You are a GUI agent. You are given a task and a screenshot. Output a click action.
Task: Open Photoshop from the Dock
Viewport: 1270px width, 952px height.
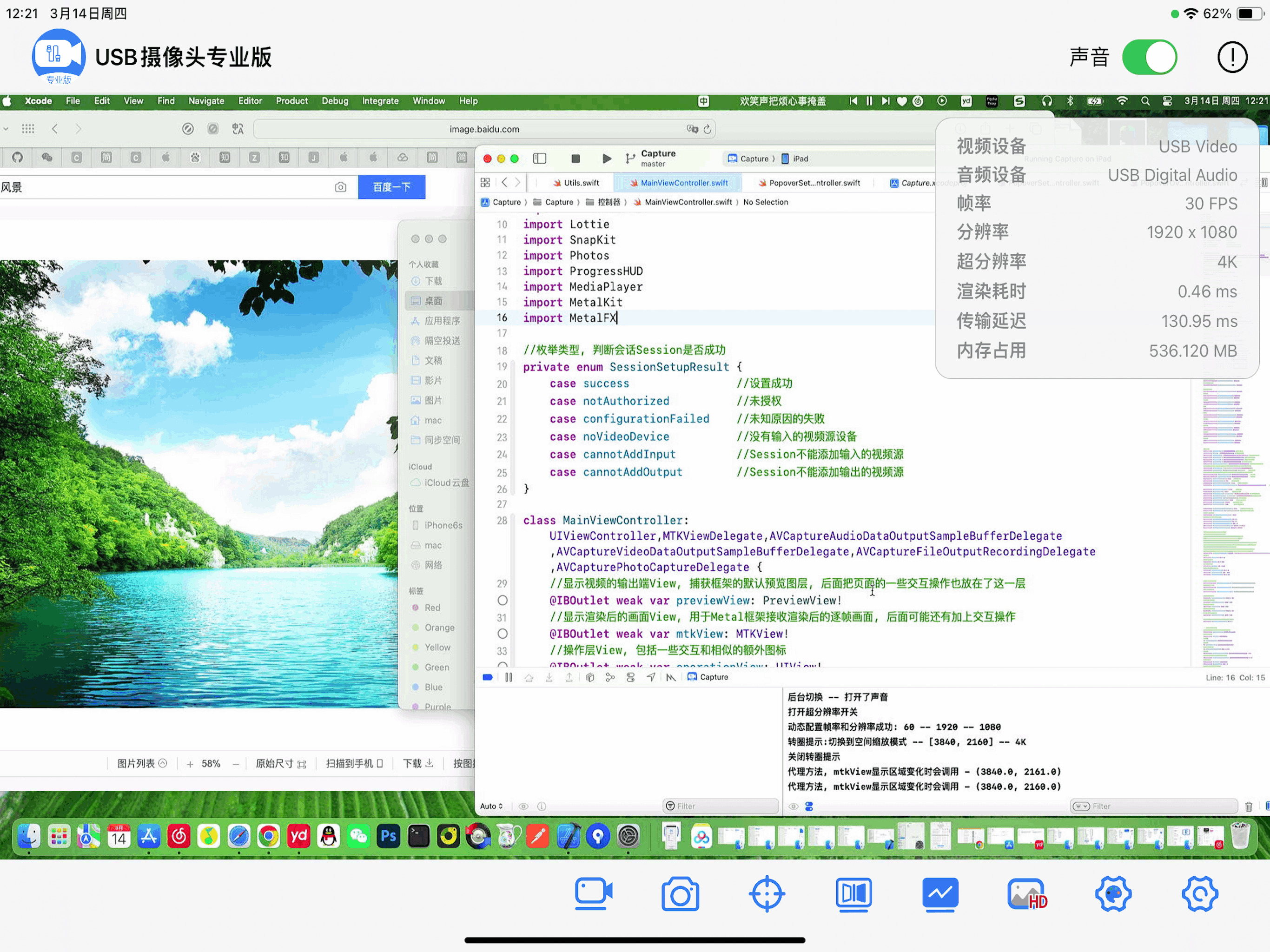point(388,836)
